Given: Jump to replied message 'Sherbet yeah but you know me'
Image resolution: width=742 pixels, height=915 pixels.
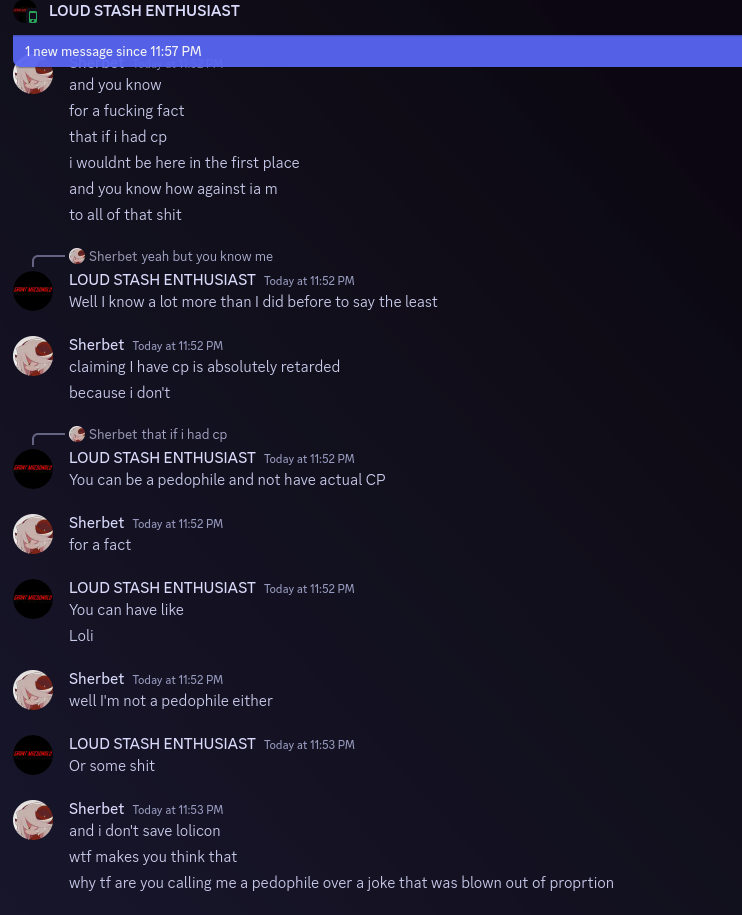Looking at the screenshot, I should pyautogui.click(x=181, y=256).
